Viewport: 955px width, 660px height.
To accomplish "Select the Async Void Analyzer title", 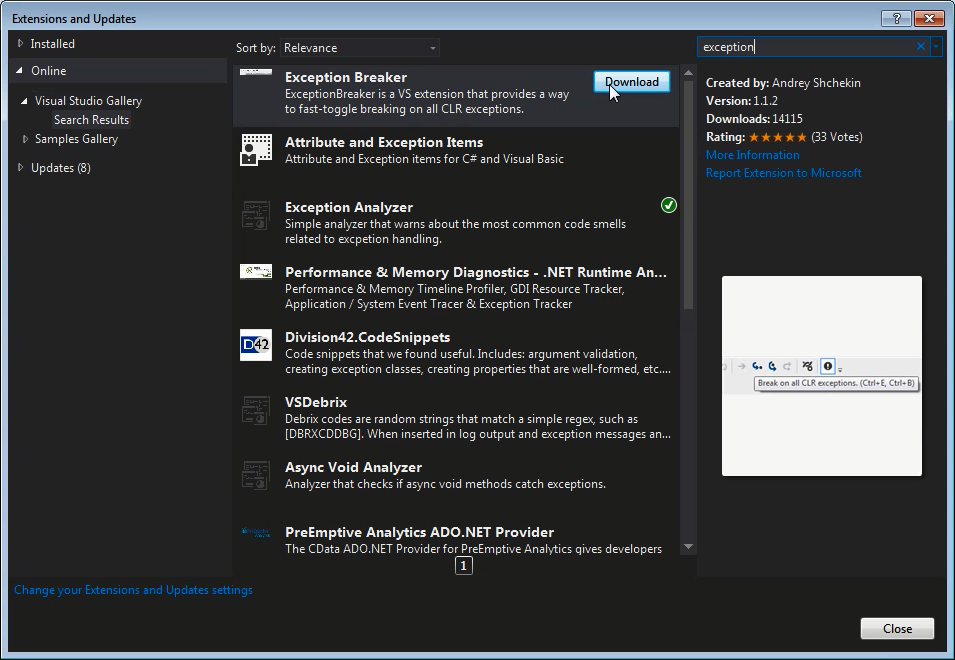I will tap(353, 467).
